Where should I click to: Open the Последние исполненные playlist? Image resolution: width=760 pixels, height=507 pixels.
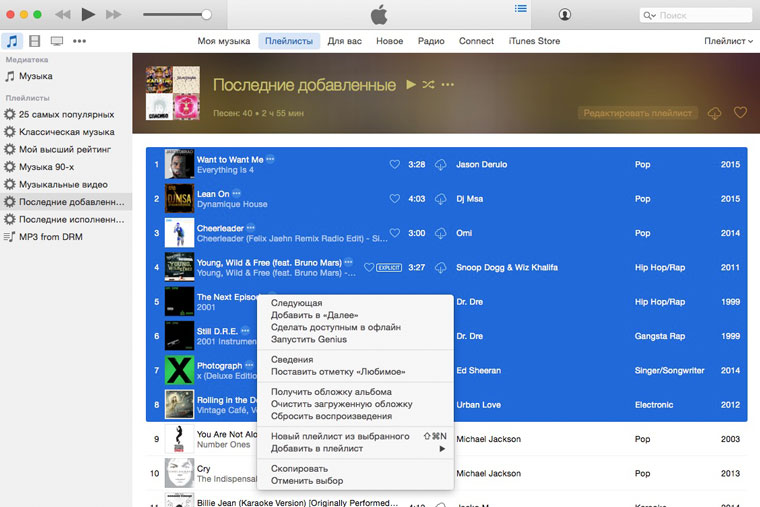coord(66,219)
